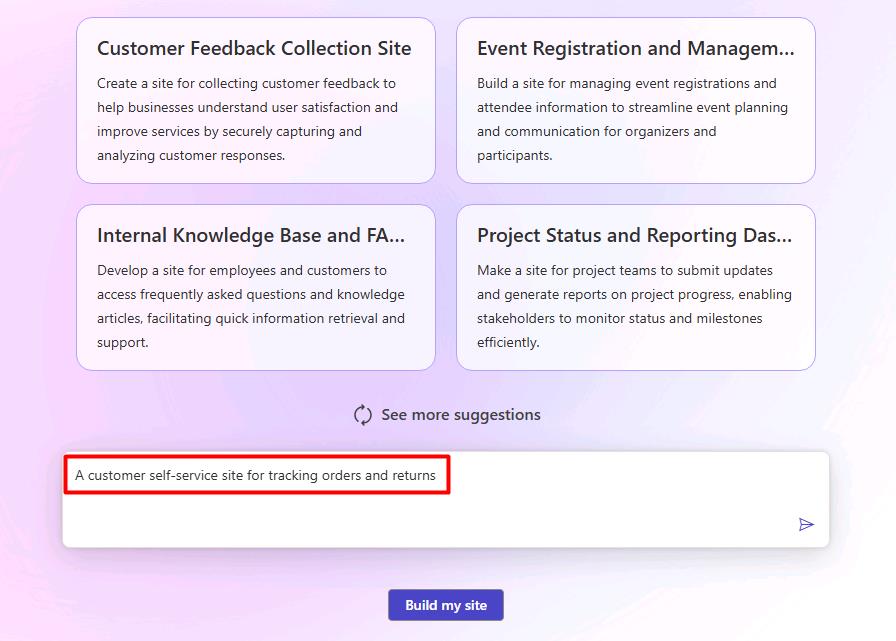Click the refresh icon beside See more suggestions
The image size is (896, 641).
(x=363, y=415)
